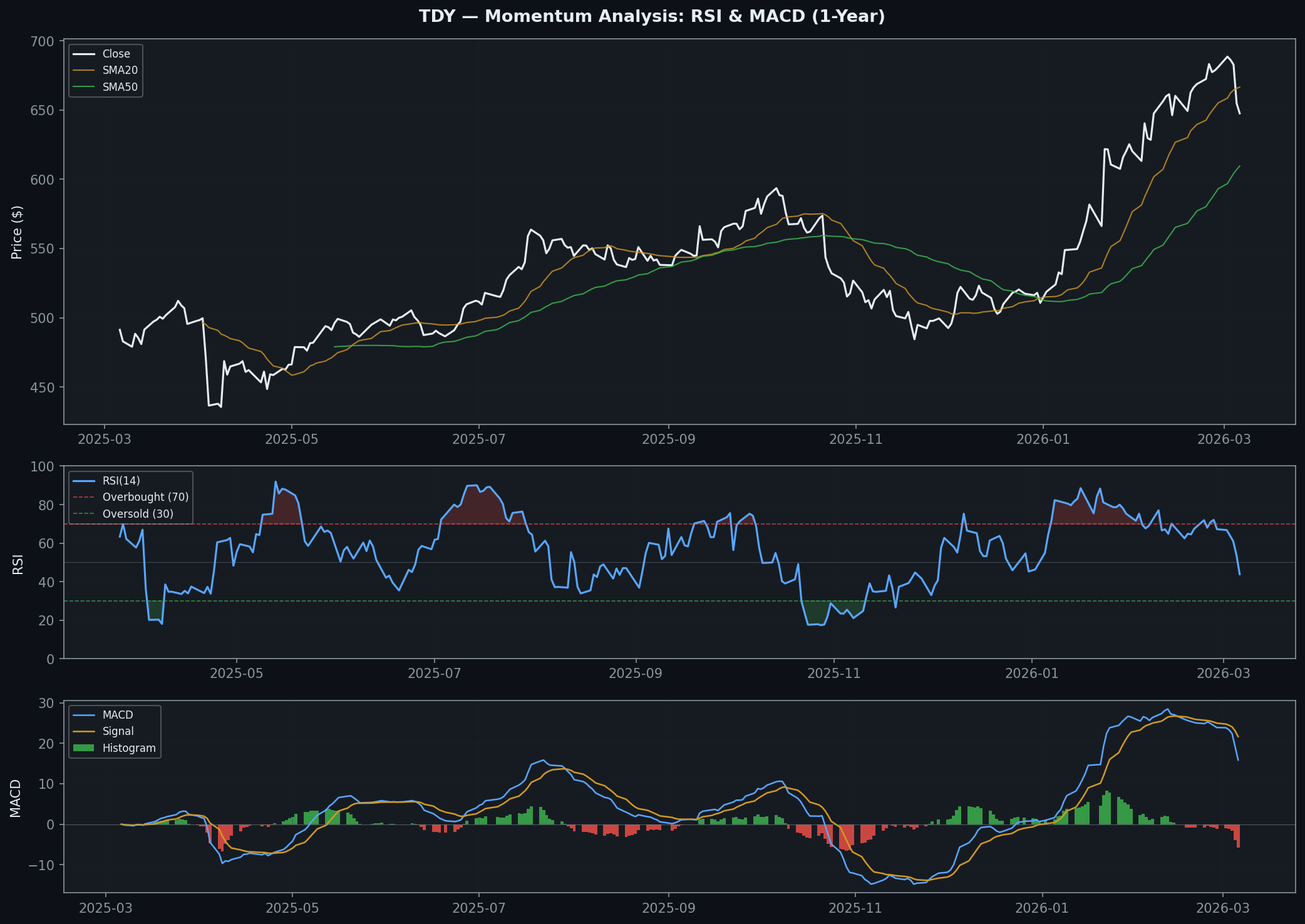Click the chart title text
This screenshot has width=1305, height=924.
[x=652, y=16]
